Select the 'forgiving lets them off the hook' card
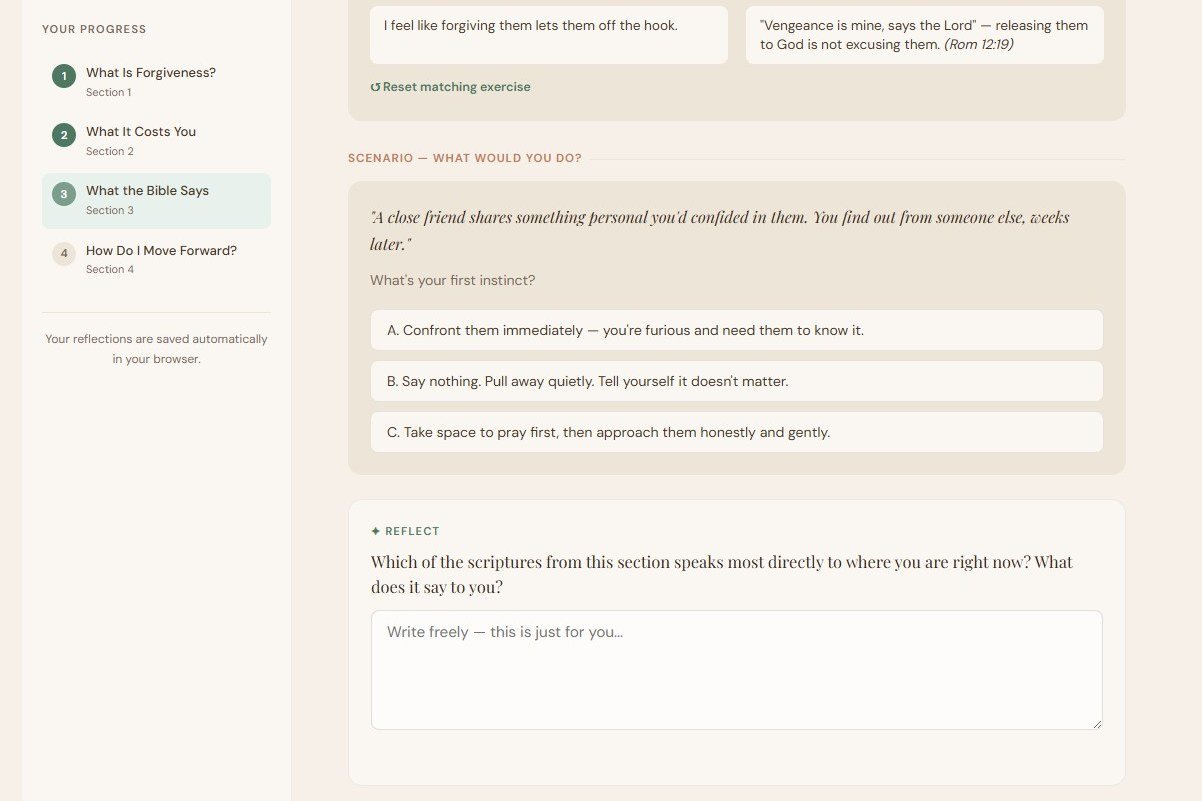 pos(549,35)
